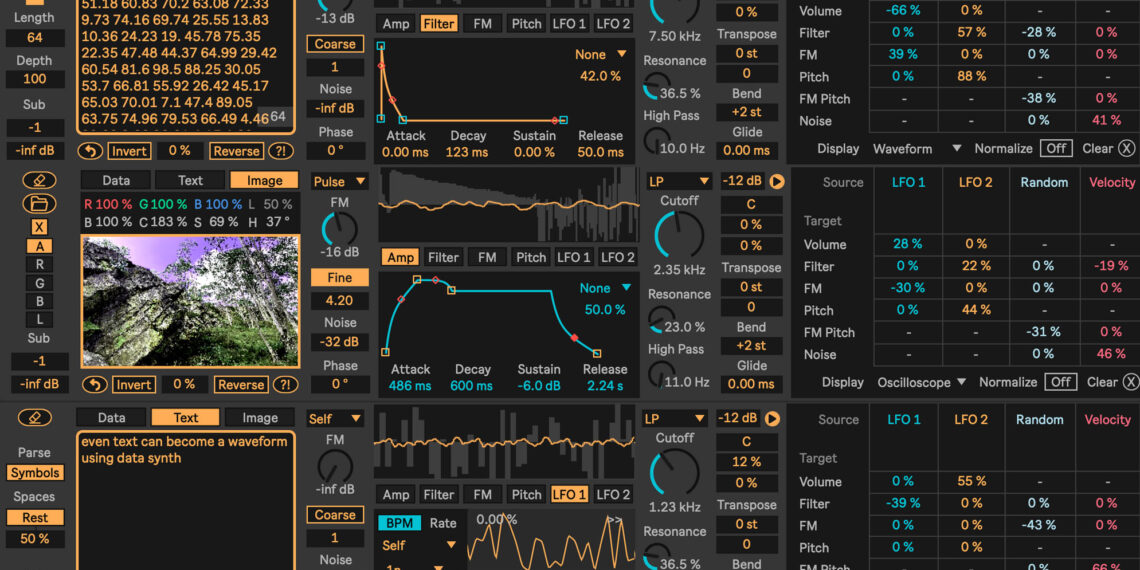Screen dimensions: 1140x570
Task: Click the eraser icon above the Image panel
Action: [39, 181]
